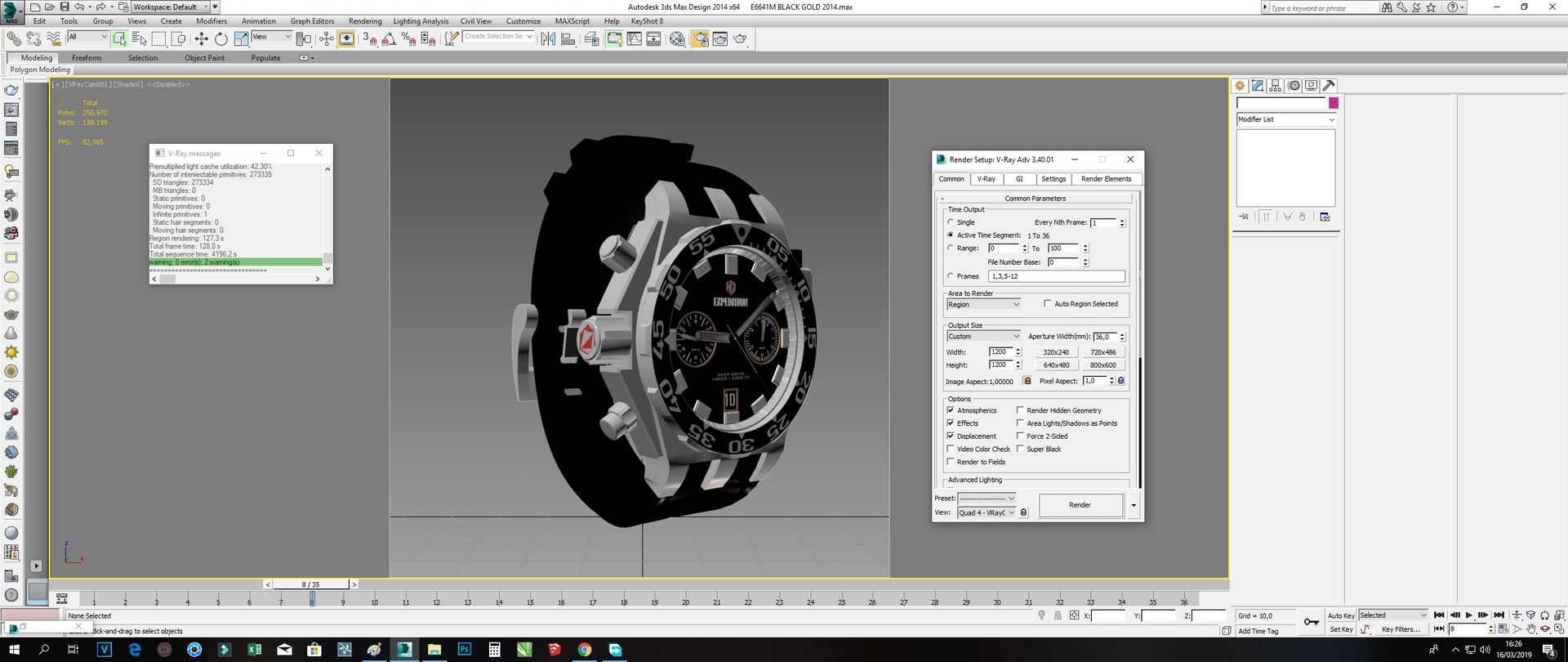Select the Single time output radio
This screenshot has width=1568, height=662.
tap(951, 222)
